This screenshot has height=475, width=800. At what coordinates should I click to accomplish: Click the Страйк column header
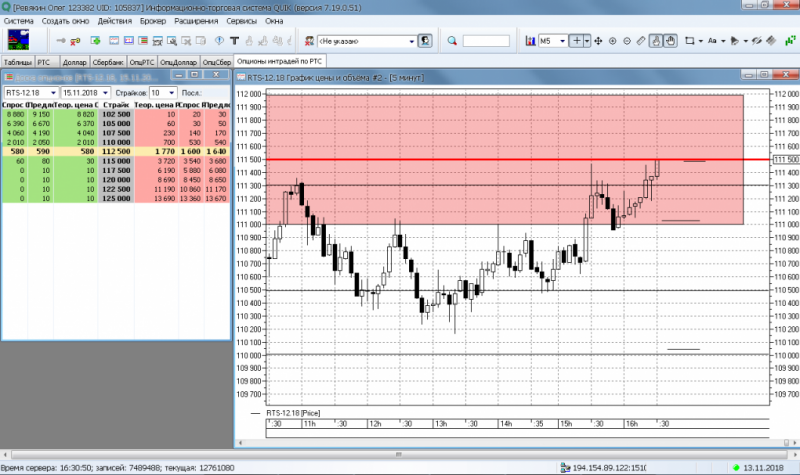coord(116,105)
